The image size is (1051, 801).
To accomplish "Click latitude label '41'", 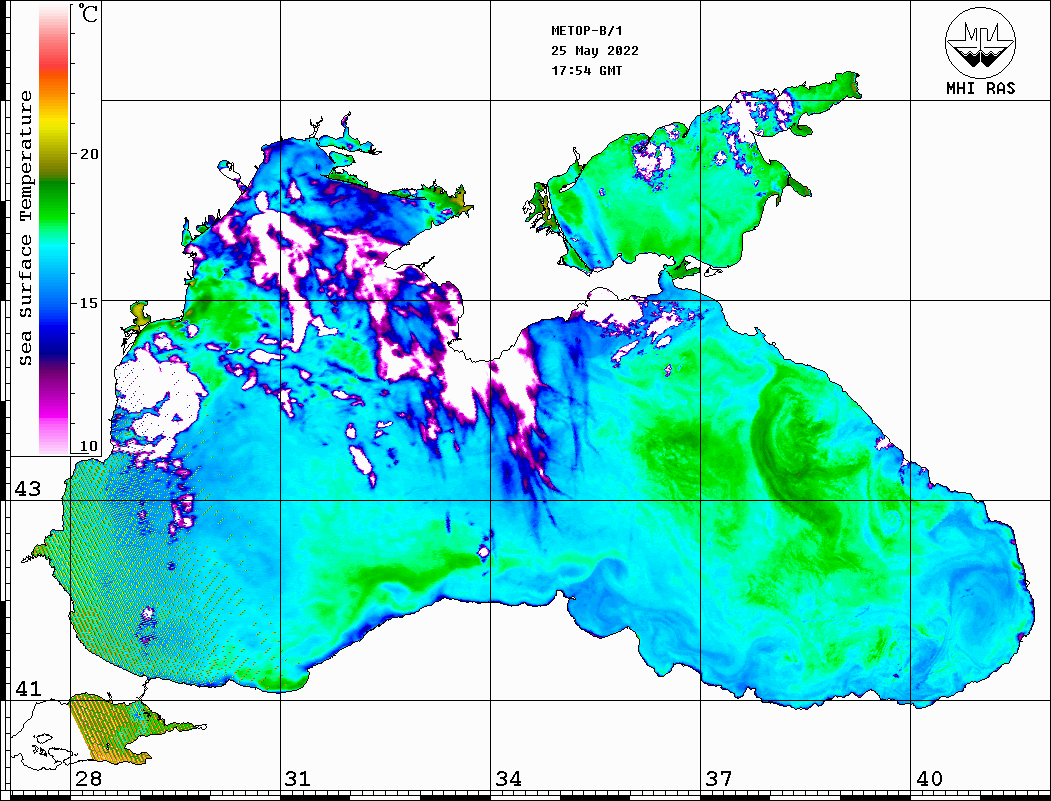I will click(27, 688).
